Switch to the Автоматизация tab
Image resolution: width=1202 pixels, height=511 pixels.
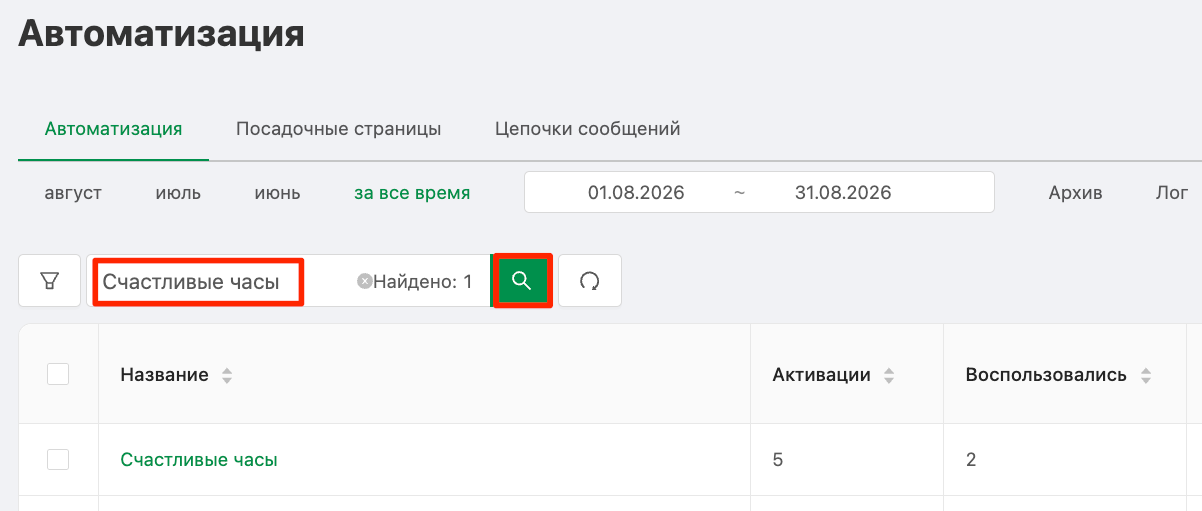tap(113, 129)
